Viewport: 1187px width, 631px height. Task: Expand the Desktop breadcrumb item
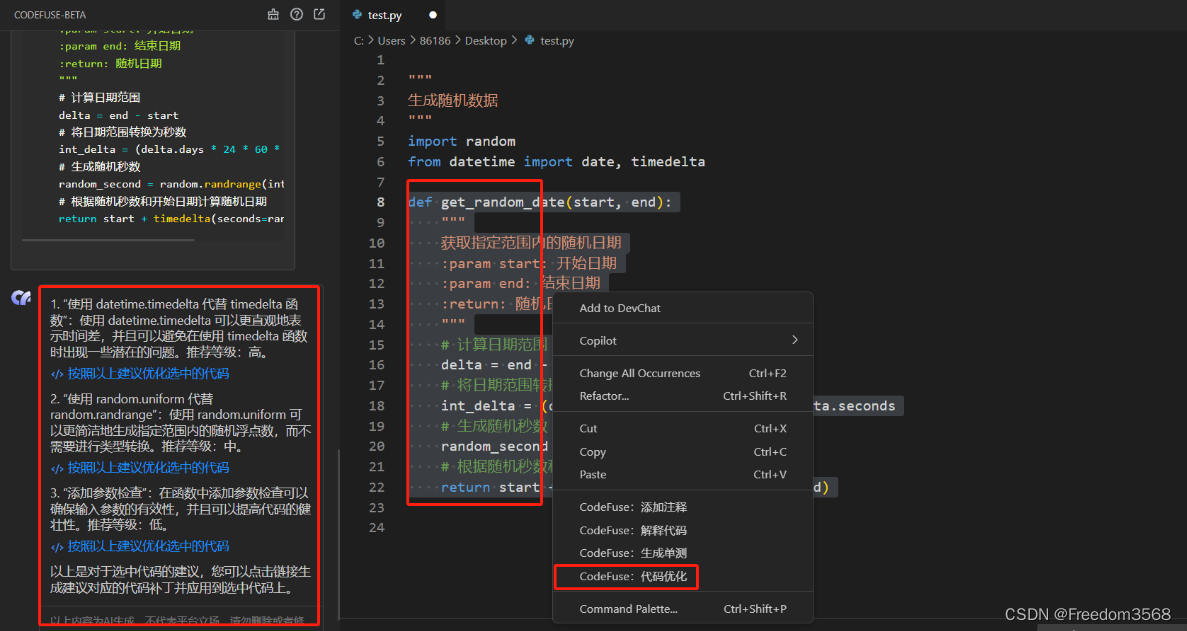[x=486, y=41]
